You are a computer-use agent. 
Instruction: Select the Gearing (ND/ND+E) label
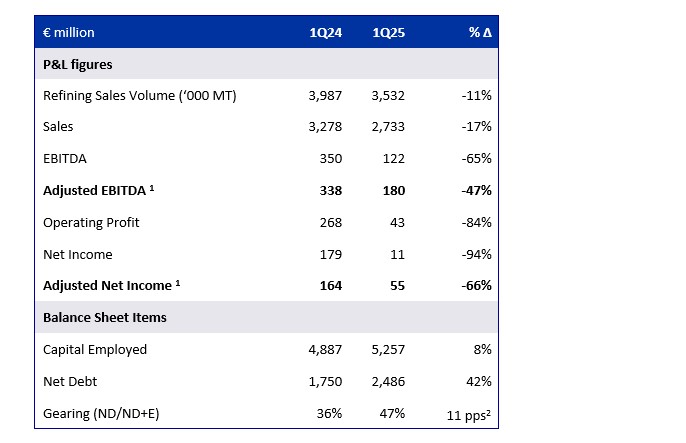[x=101, y=414]
